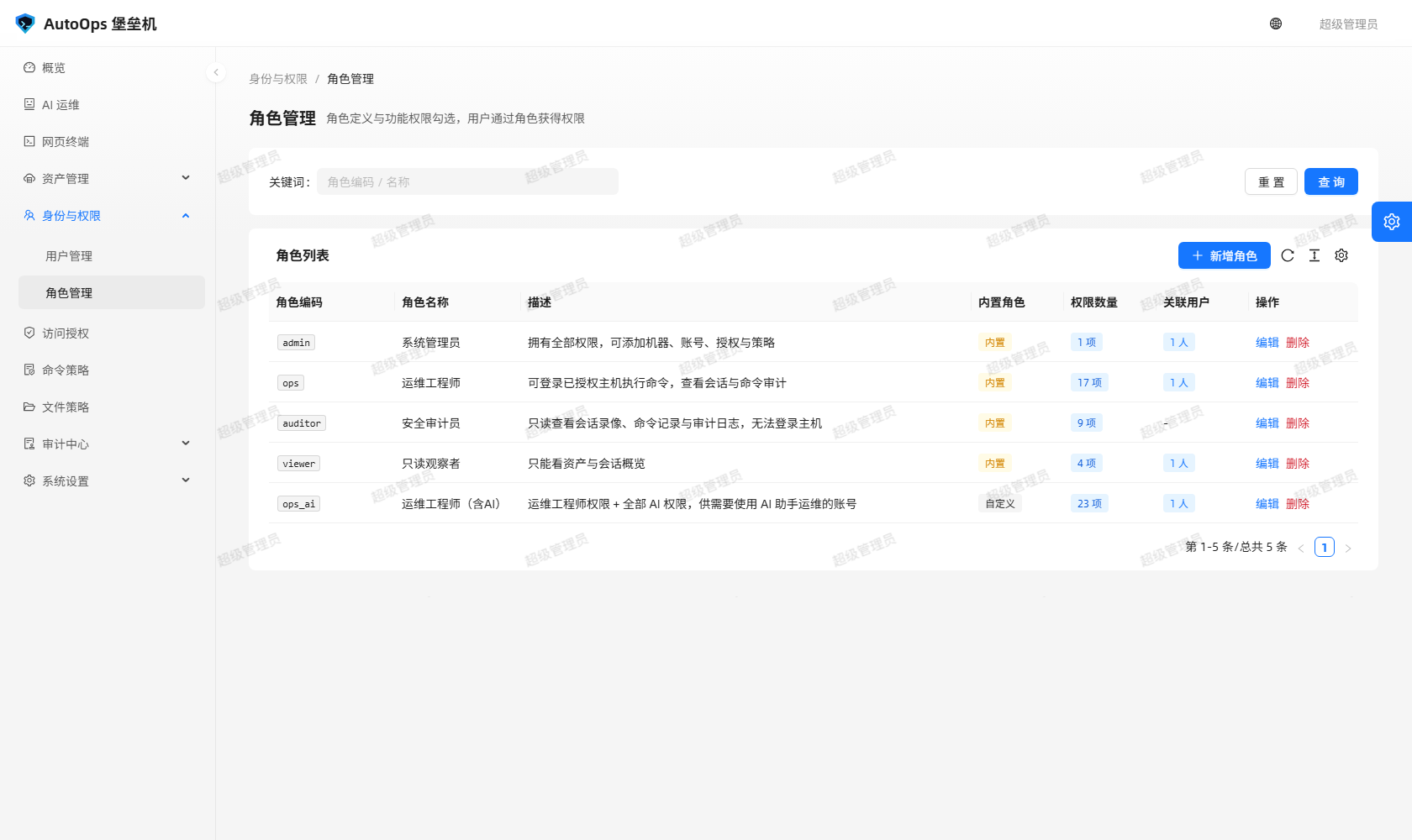
Task: Click the ops_ai role code tag
Action: point(298,504)
